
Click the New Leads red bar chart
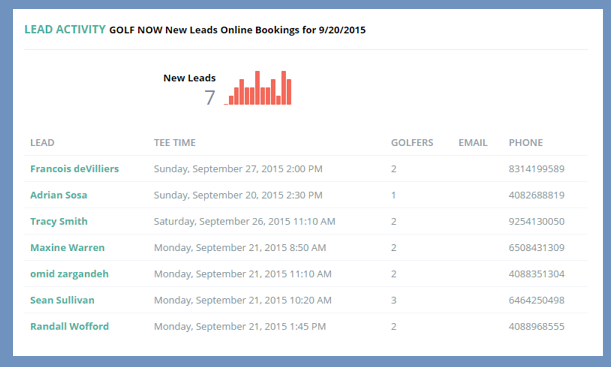258,88
